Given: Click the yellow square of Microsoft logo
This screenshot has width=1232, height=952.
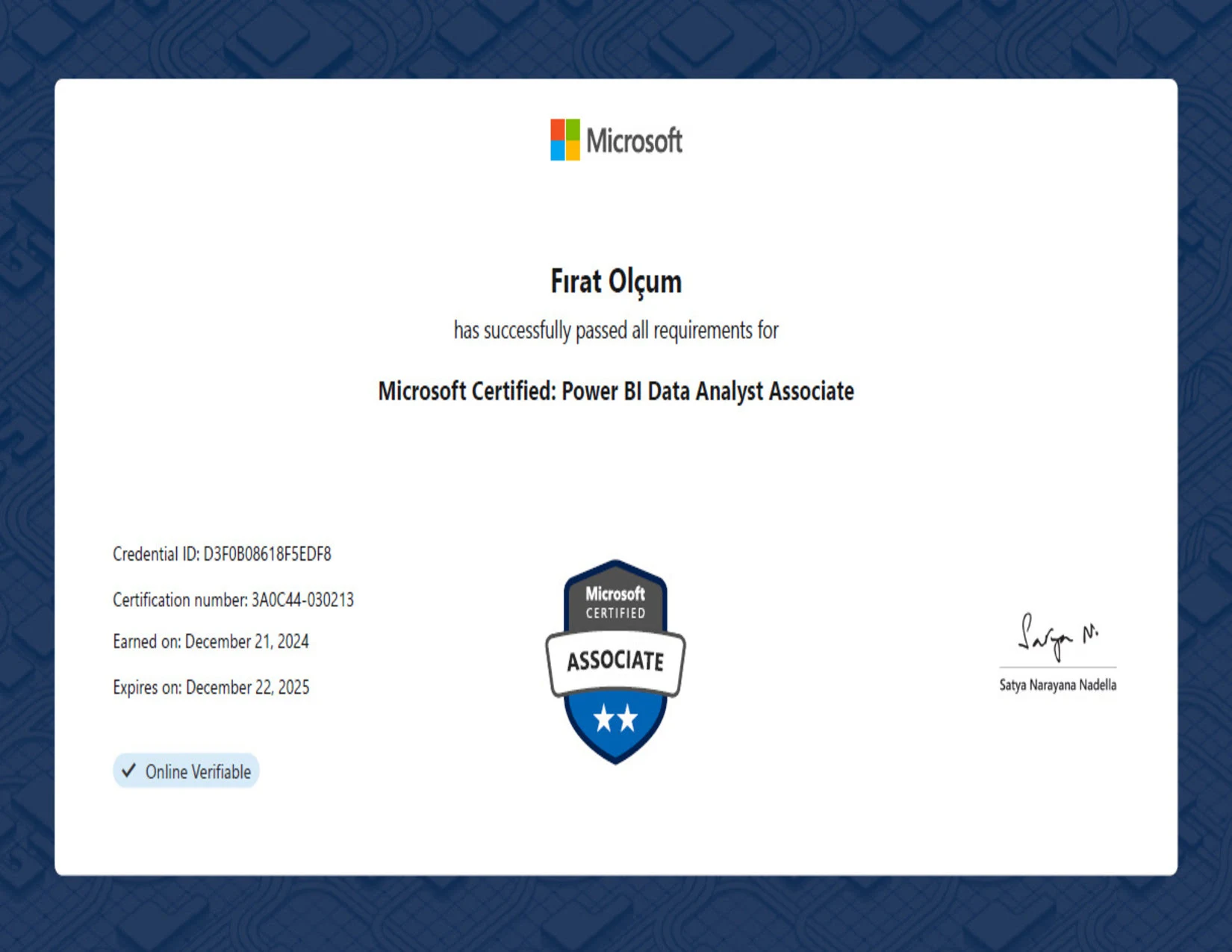Looking at the screenshot, I should (573, 150).
